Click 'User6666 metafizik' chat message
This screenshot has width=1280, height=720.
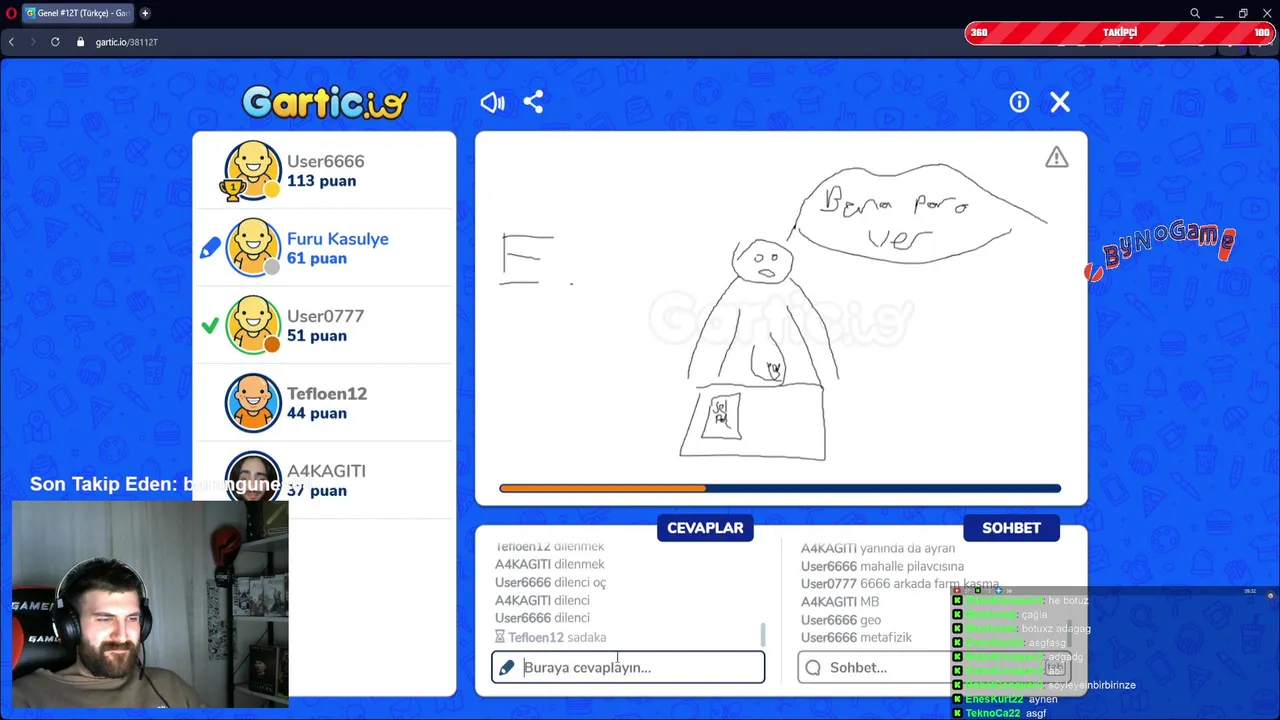pyautogui.click(x=856, y=638)
